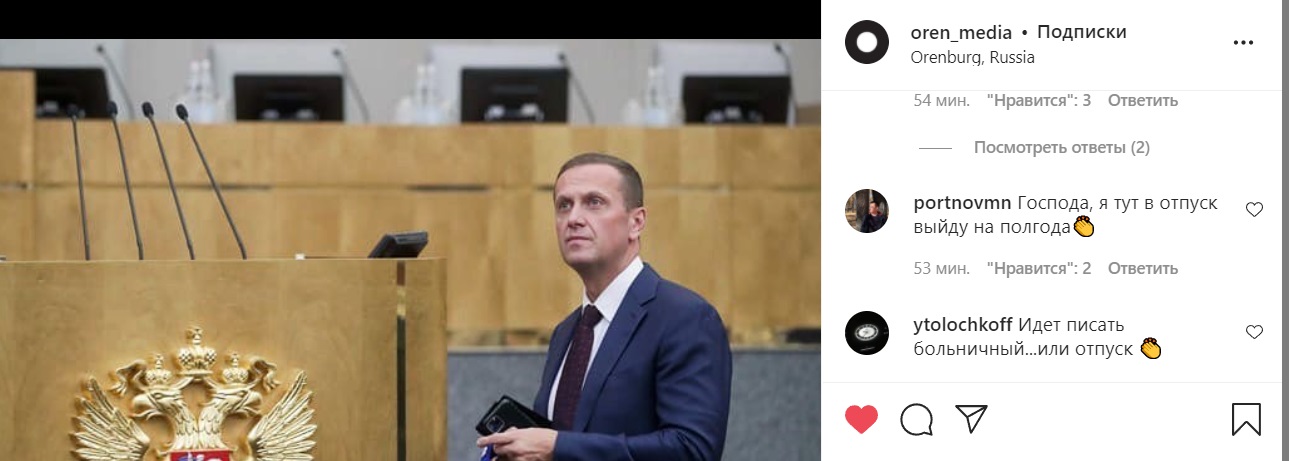1289x461 pixels.
Task: View likes "Нравится": 2 on portnovmn comment
Action: tap(1038, 268)
